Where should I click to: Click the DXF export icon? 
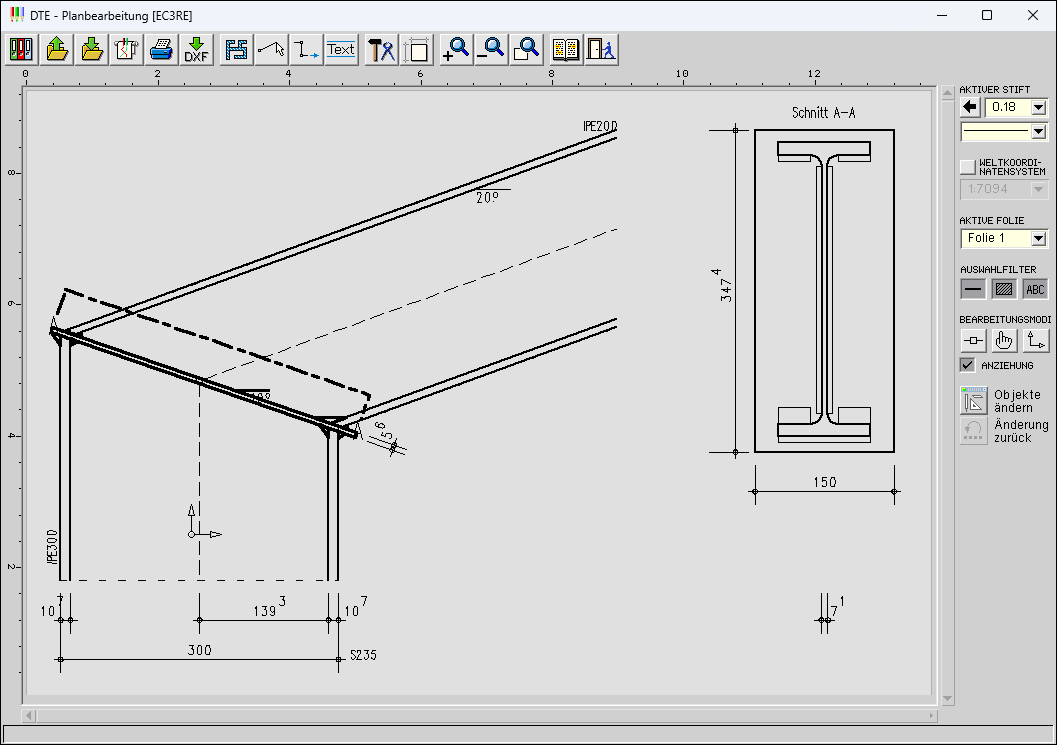click(x=196, y=49)
